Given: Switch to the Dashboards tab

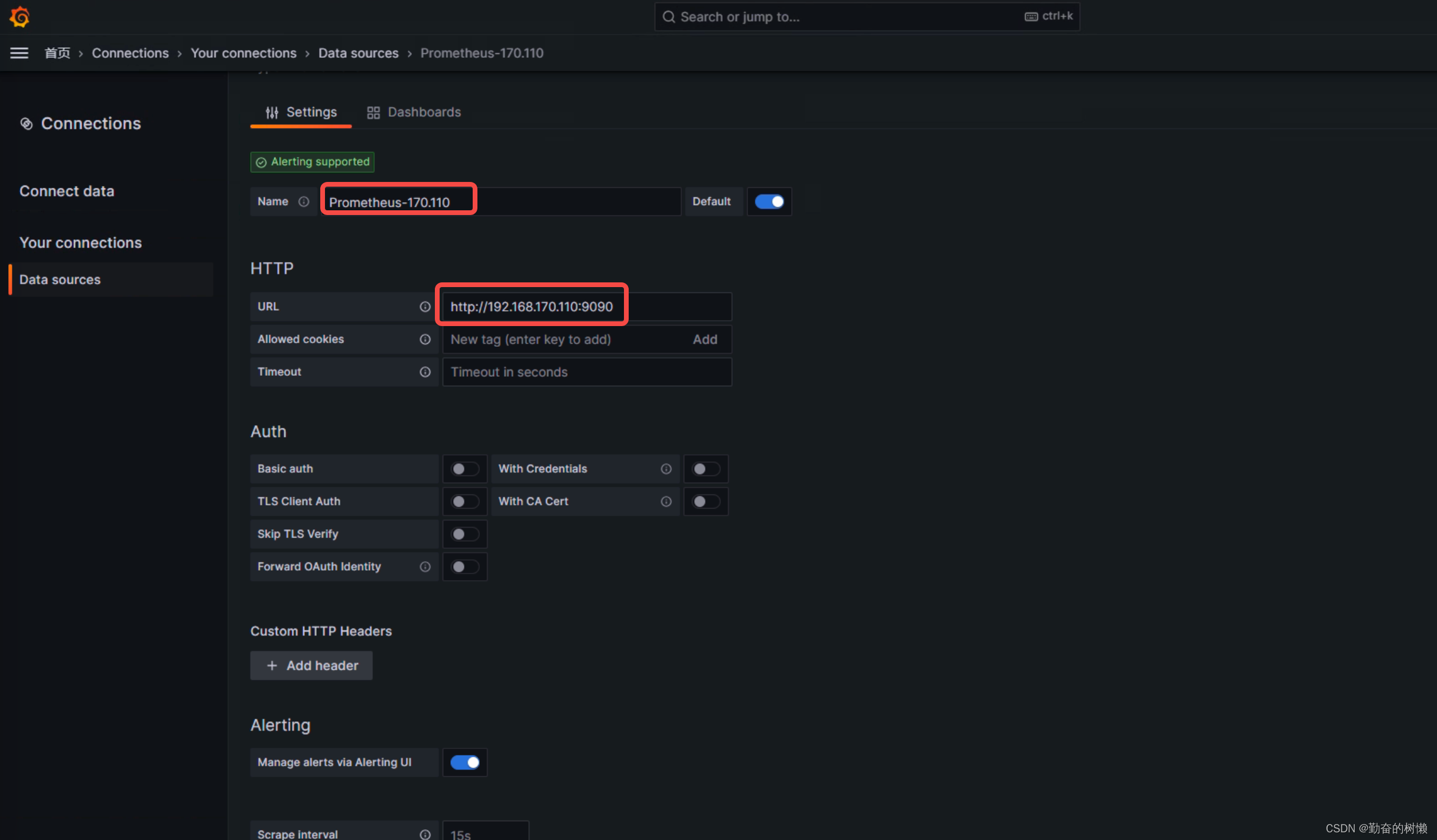Looking at the screenshot, I should (414, 112).
